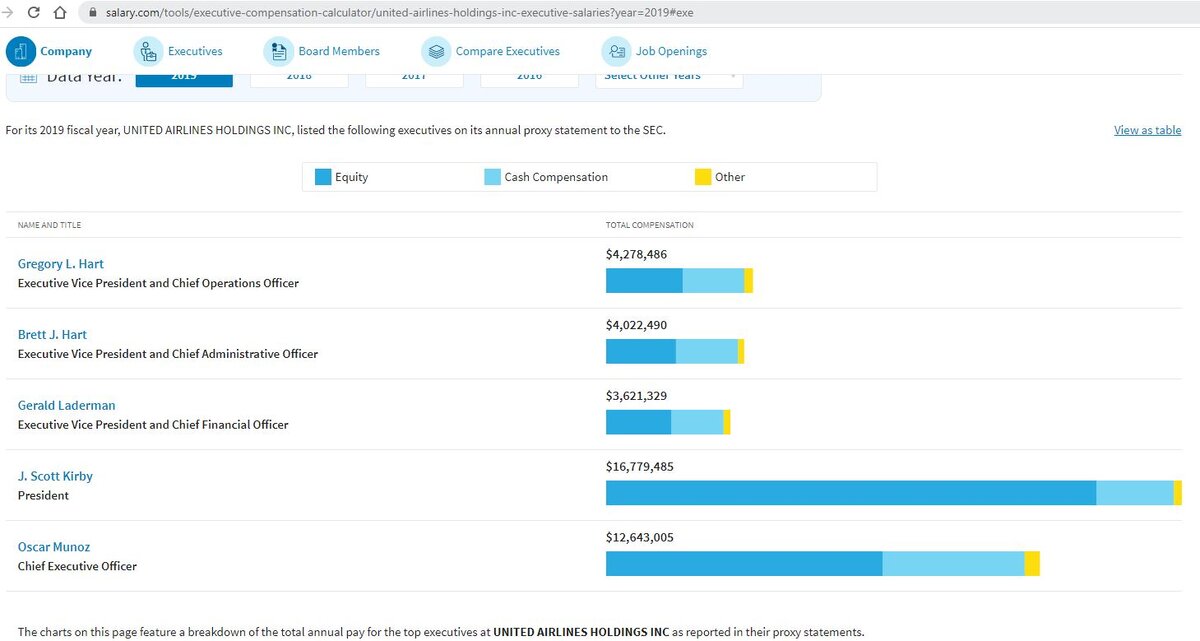Click the Data Year calendar icon
This screenshot has height=641, width=1200.
click(x=29, y=78)
